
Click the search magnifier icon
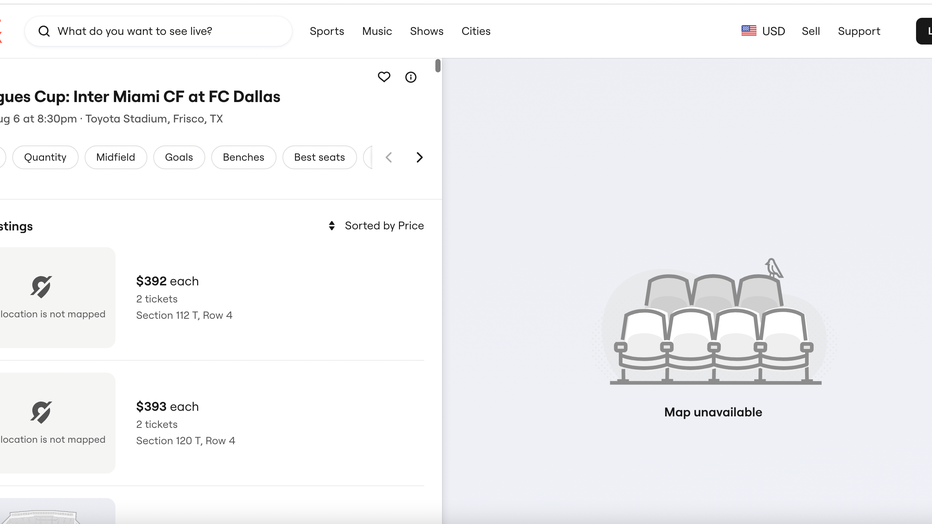[x=44, y=31]
